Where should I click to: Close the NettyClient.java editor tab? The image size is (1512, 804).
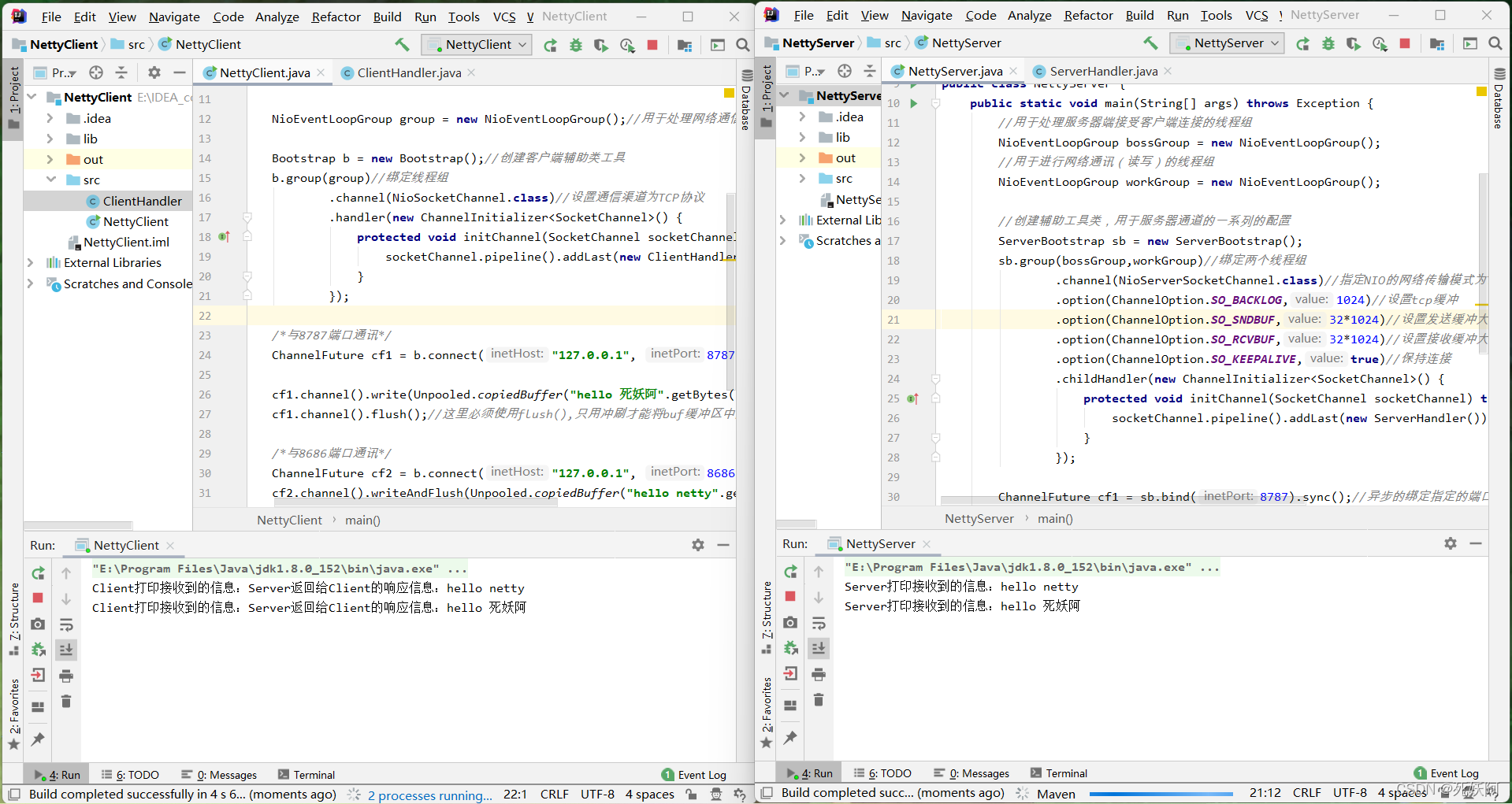321,72
